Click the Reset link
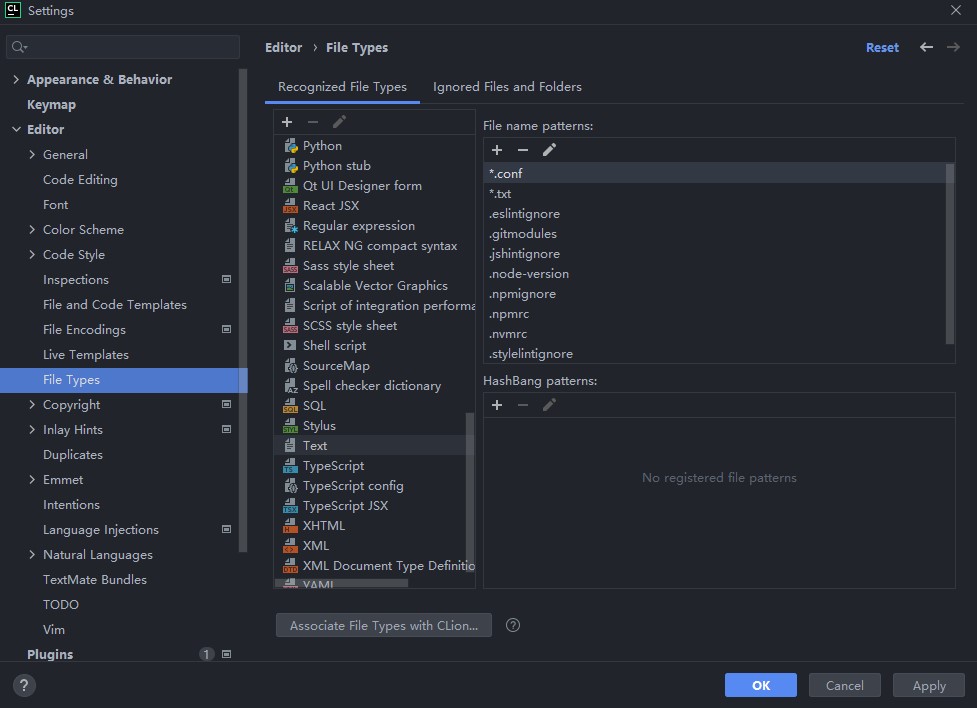 click(882, 47)
